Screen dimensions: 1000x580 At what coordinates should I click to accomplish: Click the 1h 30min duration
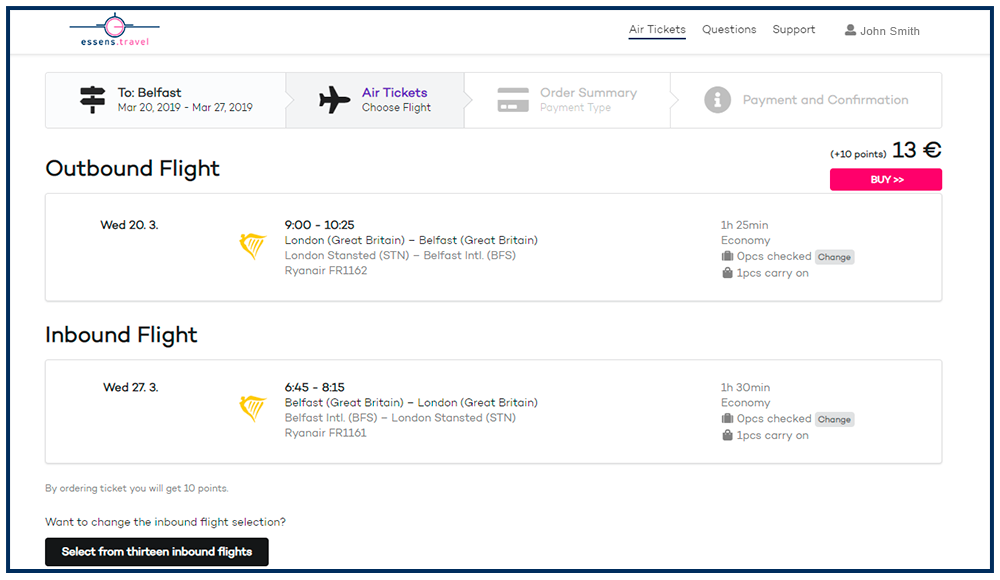tap(746, 387)
